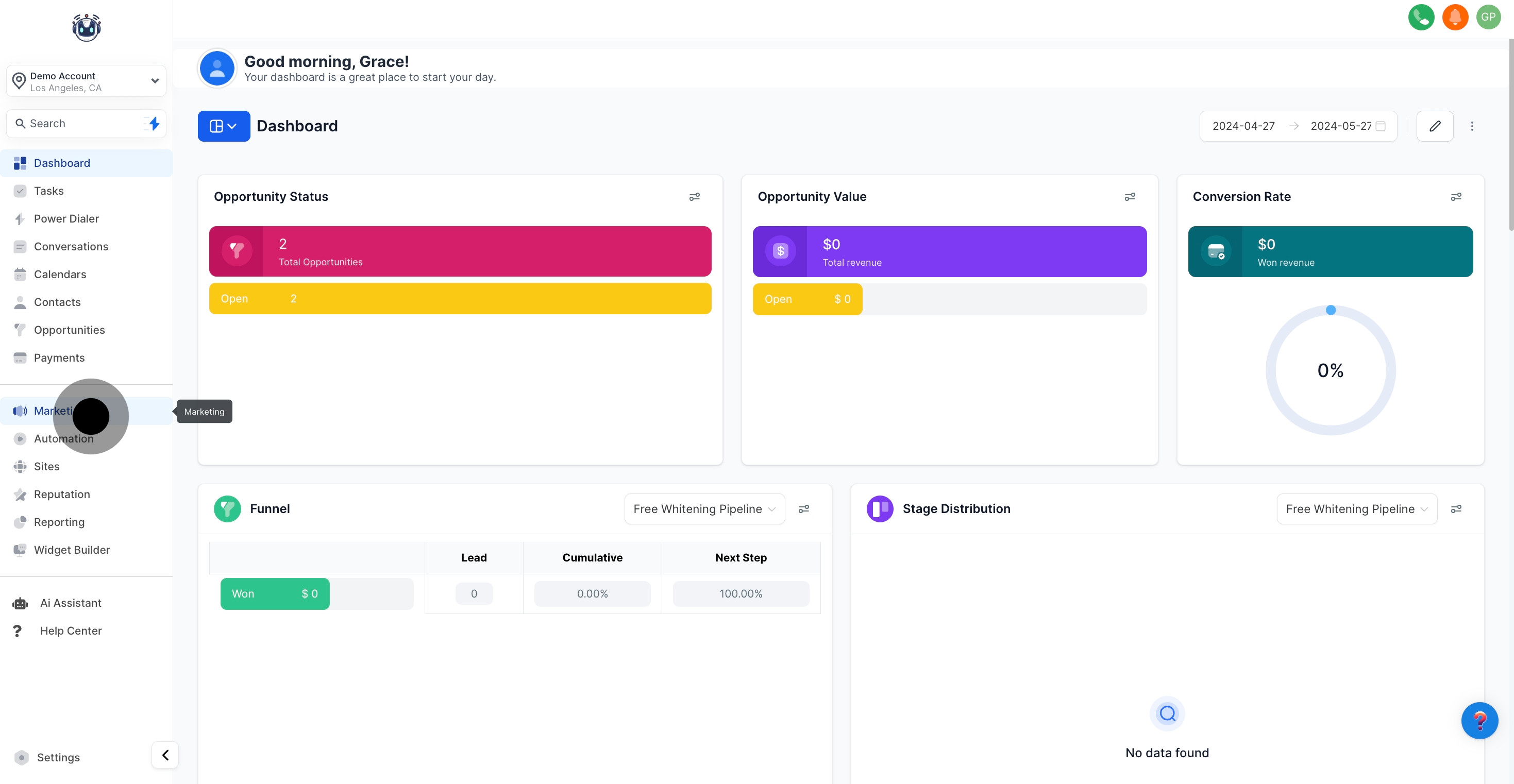Viewport: 1514px width, 784px height.
Task: Collapse the sidebar with arrow button
Action: [165, 755]
